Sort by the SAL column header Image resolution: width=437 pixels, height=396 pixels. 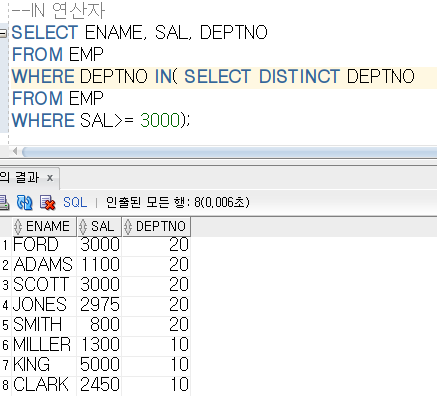click(x=99, y=227)
